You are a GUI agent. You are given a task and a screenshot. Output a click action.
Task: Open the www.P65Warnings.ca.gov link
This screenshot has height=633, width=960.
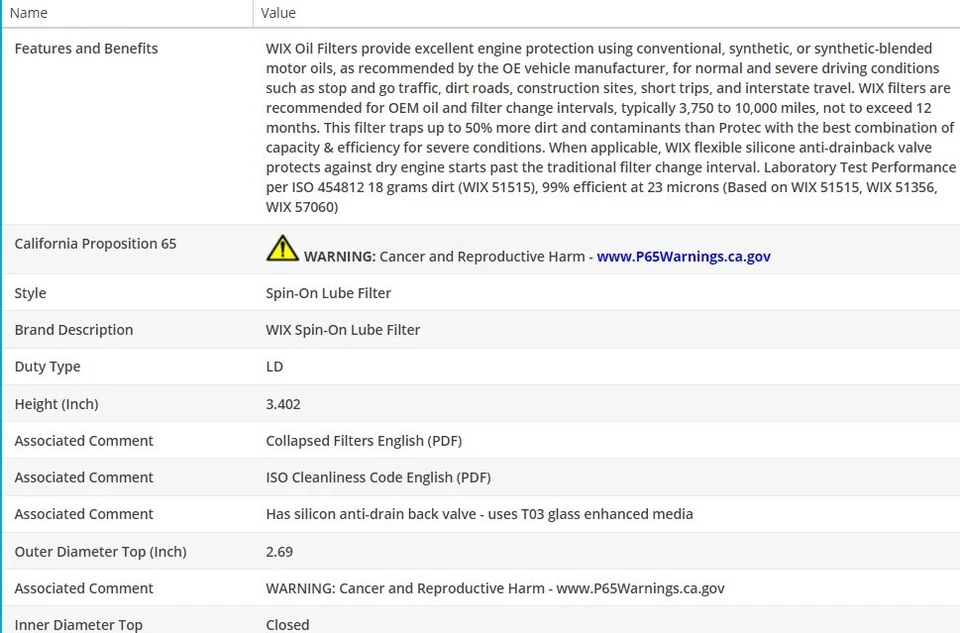(683, 256)
